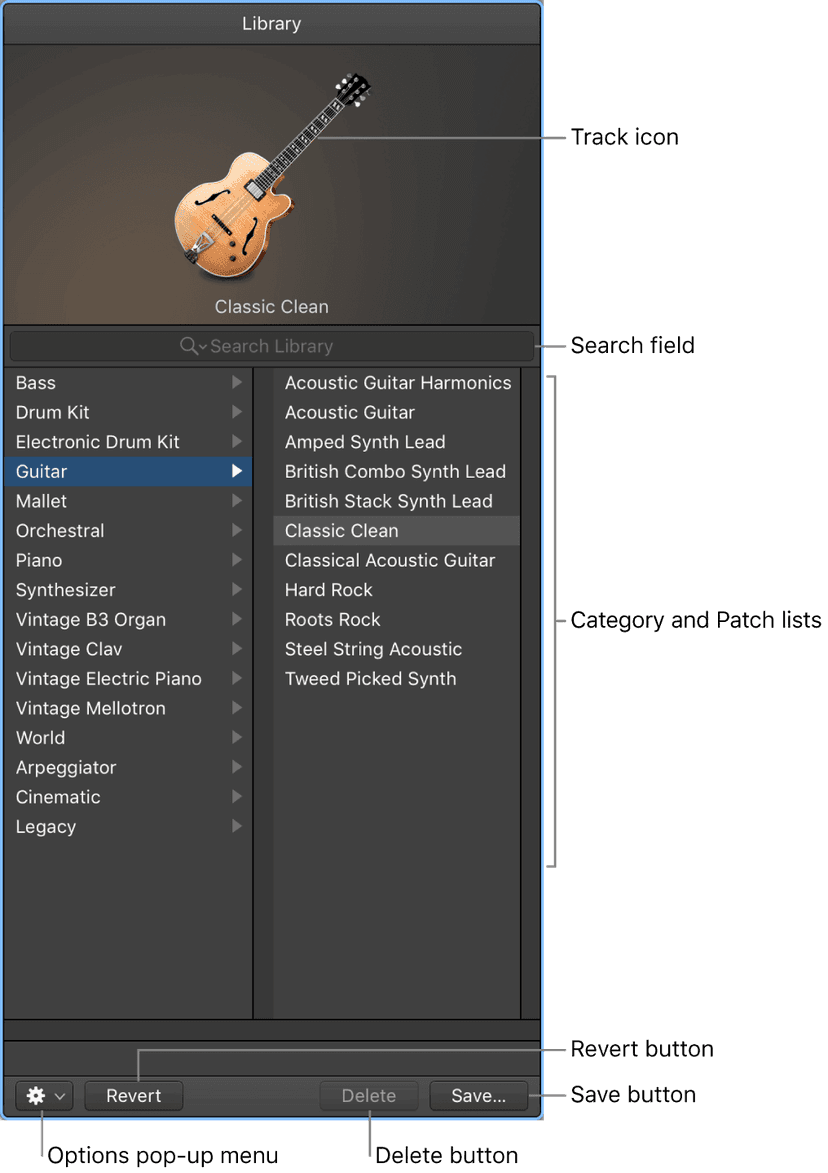Image resolution: width=828 pixels, height=1173 pixels.
Task: Select the Electronic Drum Kit category
Action: tap(128, 442)
